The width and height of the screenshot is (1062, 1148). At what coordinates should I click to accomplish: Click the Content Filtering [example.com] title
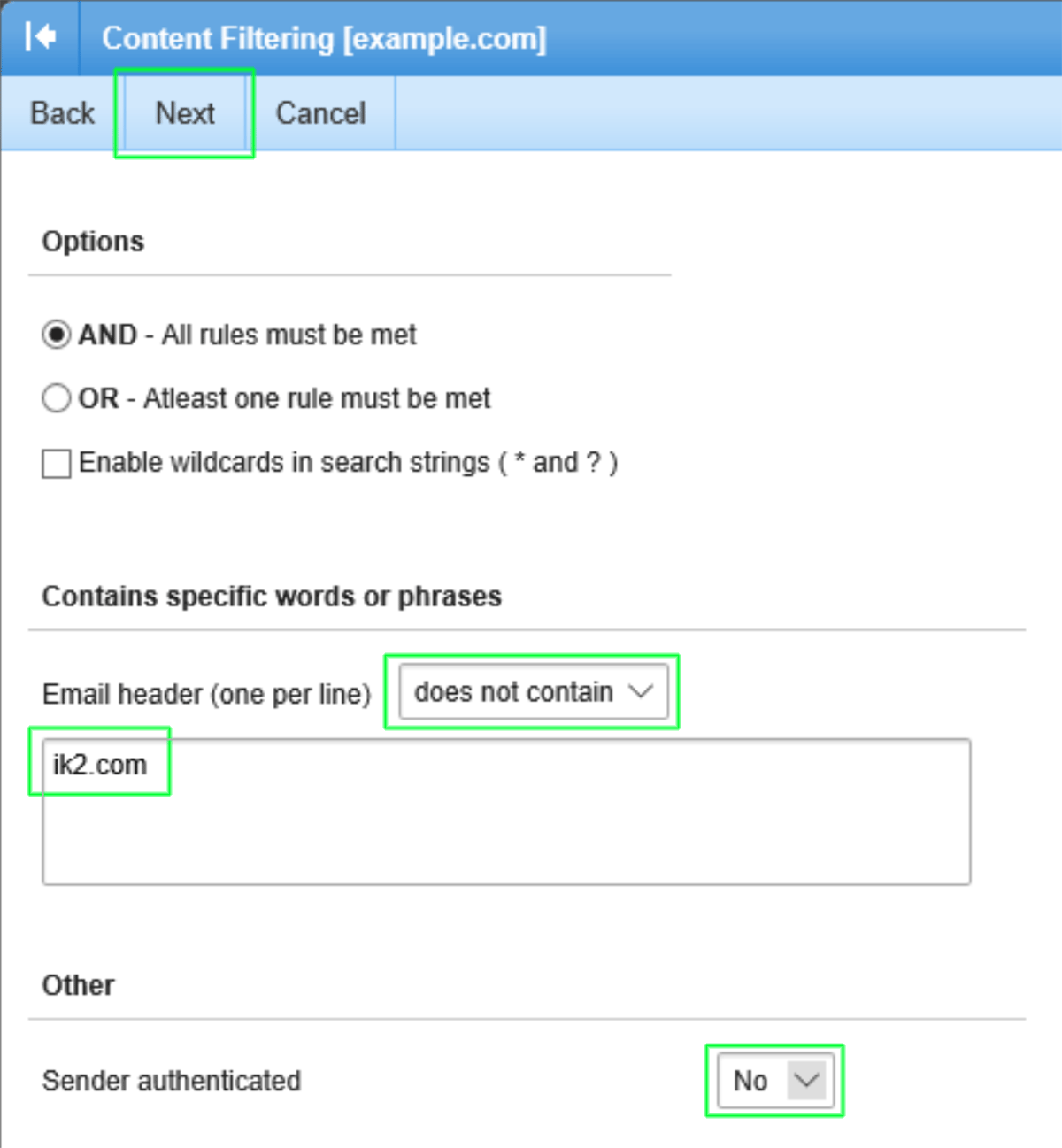pyautogui.click(x=324, y=38)
